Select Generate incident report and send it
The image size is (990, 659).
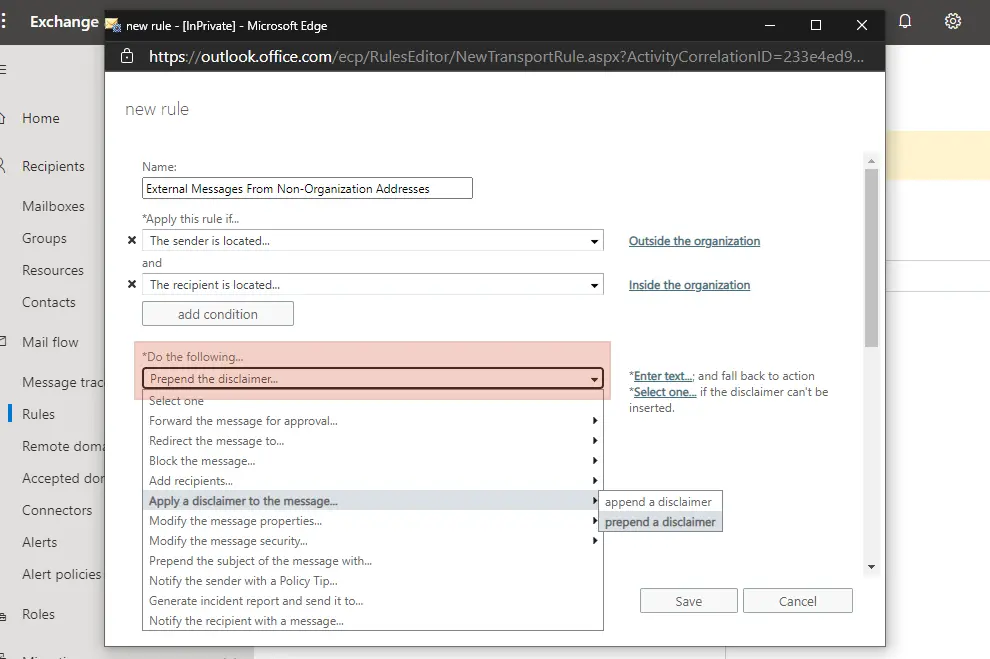[373, 601]
